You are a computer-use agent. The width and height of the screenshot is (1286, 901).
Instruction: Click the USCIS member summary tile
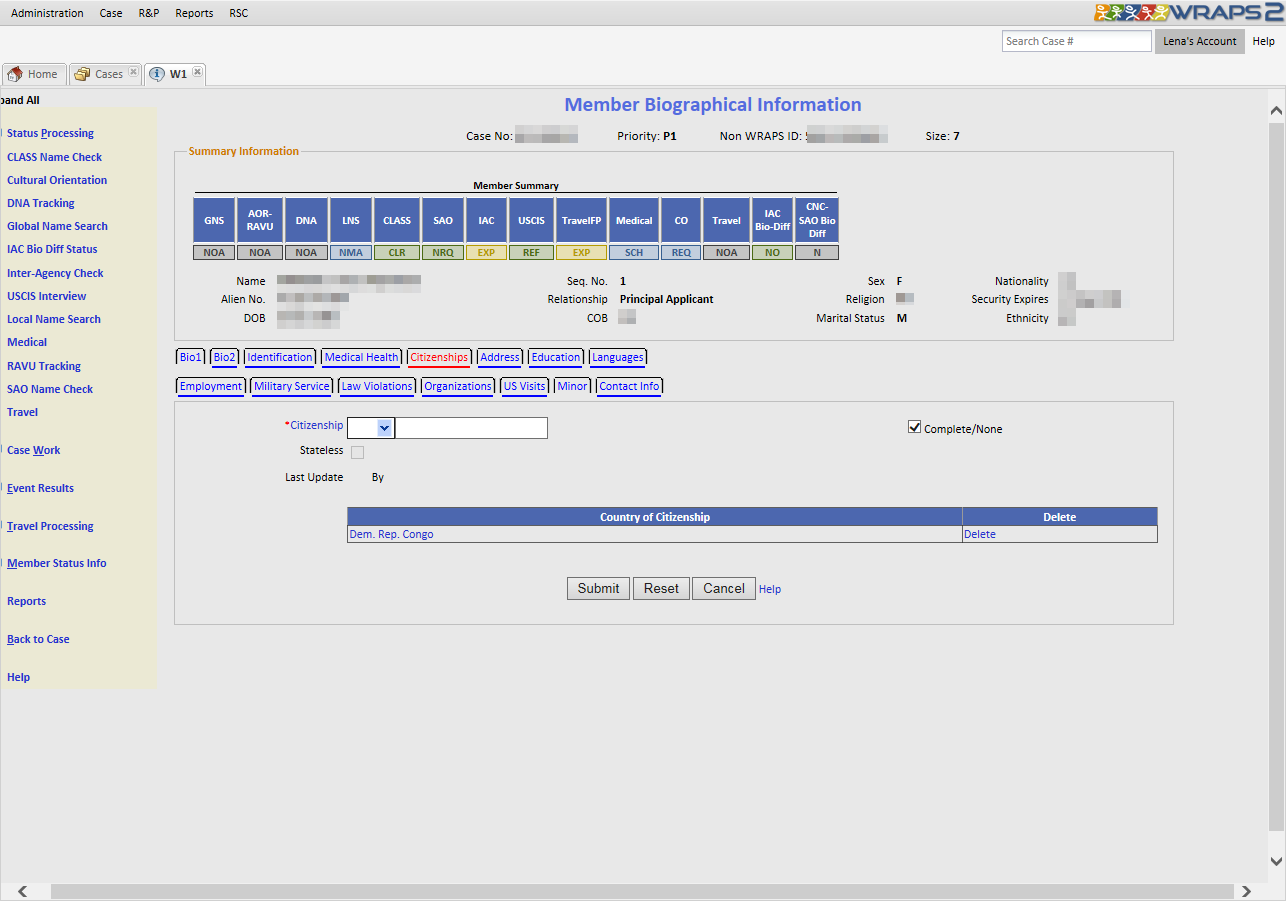coord(531,220)
